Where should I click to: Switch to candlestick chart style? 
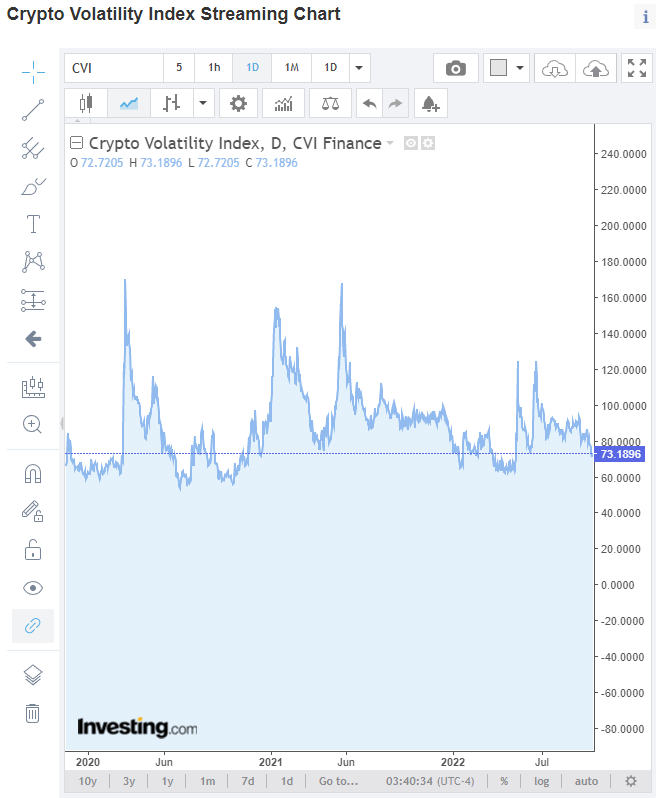pos(86,103)
